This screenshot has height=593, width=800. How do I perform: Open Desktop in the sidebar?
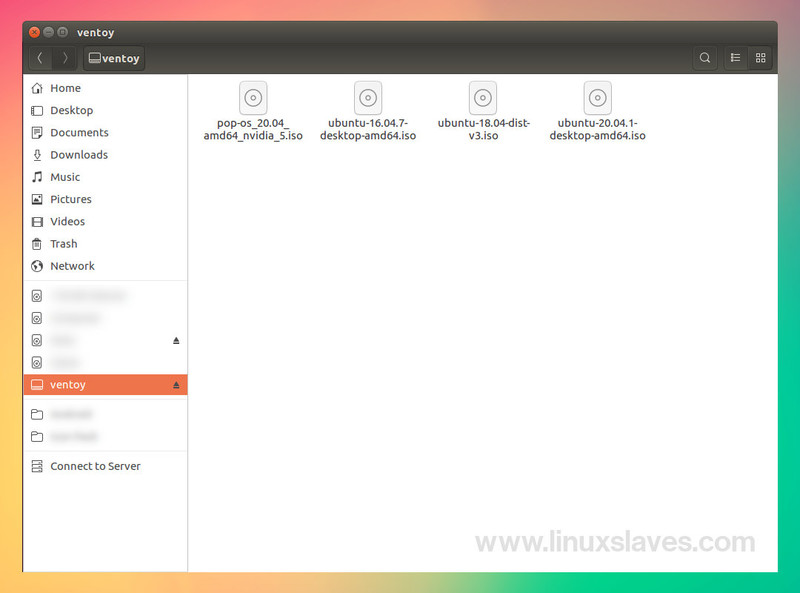(105, 111)
